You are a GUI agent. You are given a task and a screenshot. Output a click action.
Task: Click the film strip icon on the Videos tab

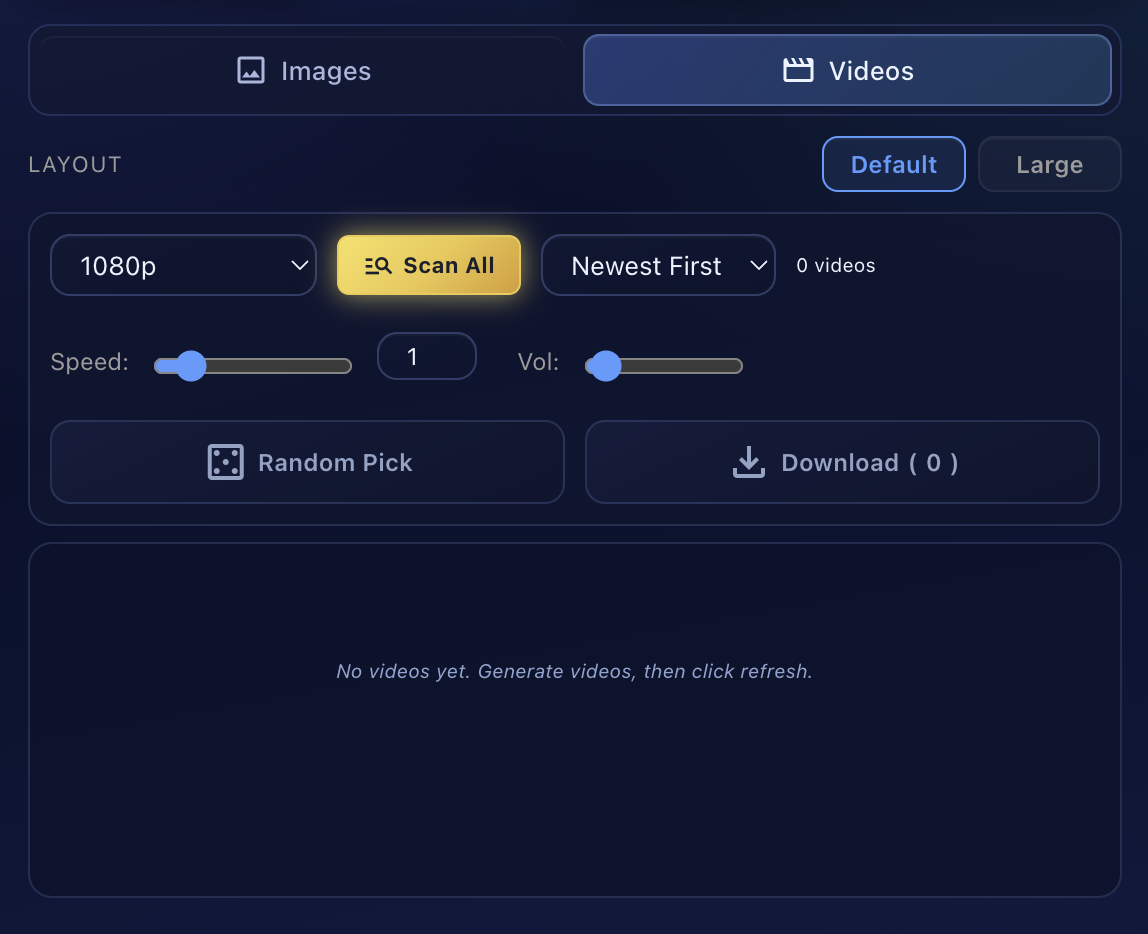(797, 70)
